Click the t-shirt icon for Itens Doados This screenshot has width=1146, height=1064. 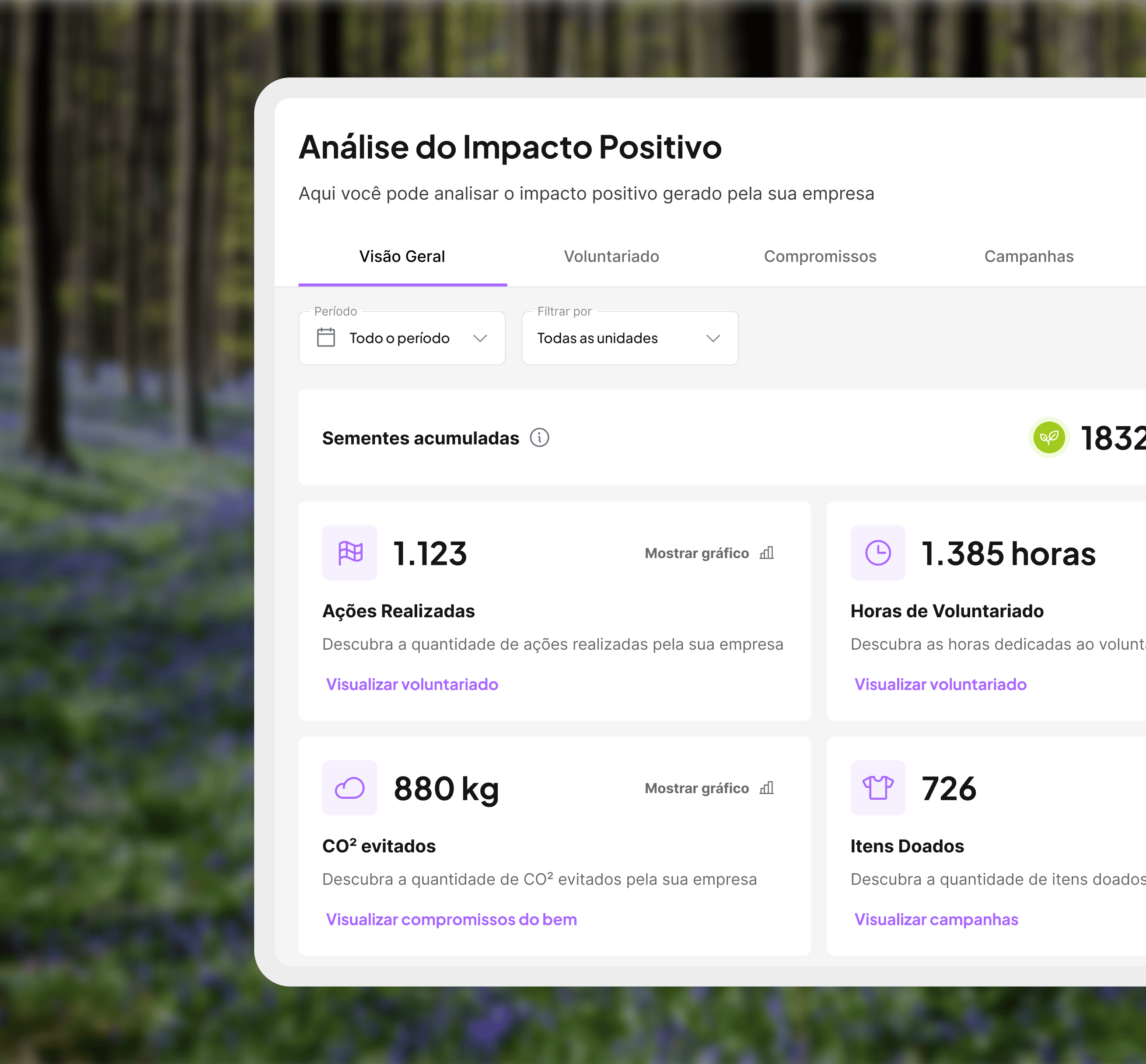tap(878, 787)
